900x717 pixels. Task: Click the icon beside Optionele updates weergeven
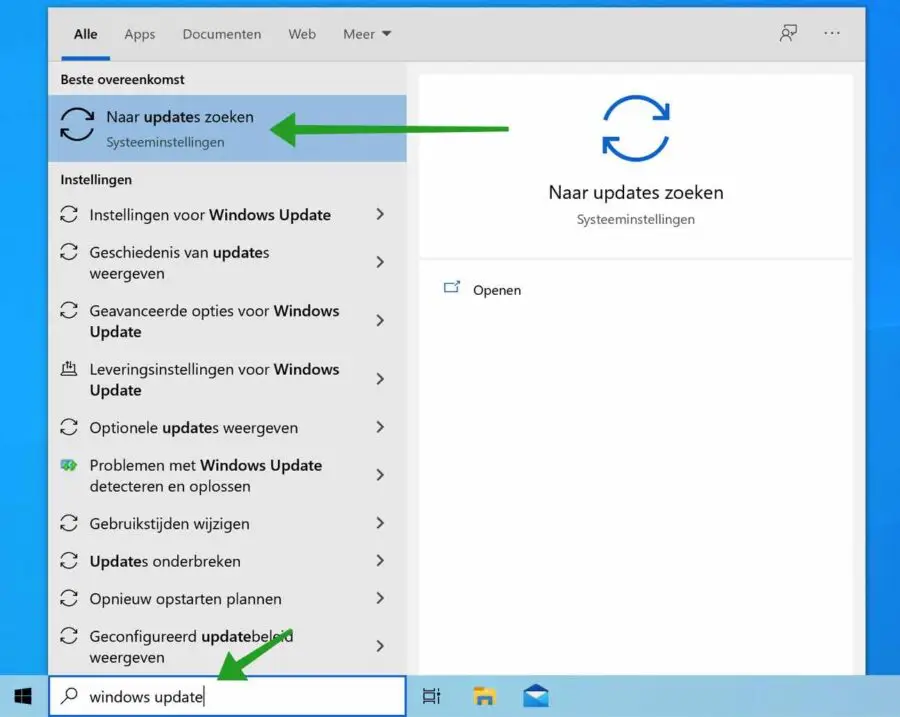[x=69, y=427]
